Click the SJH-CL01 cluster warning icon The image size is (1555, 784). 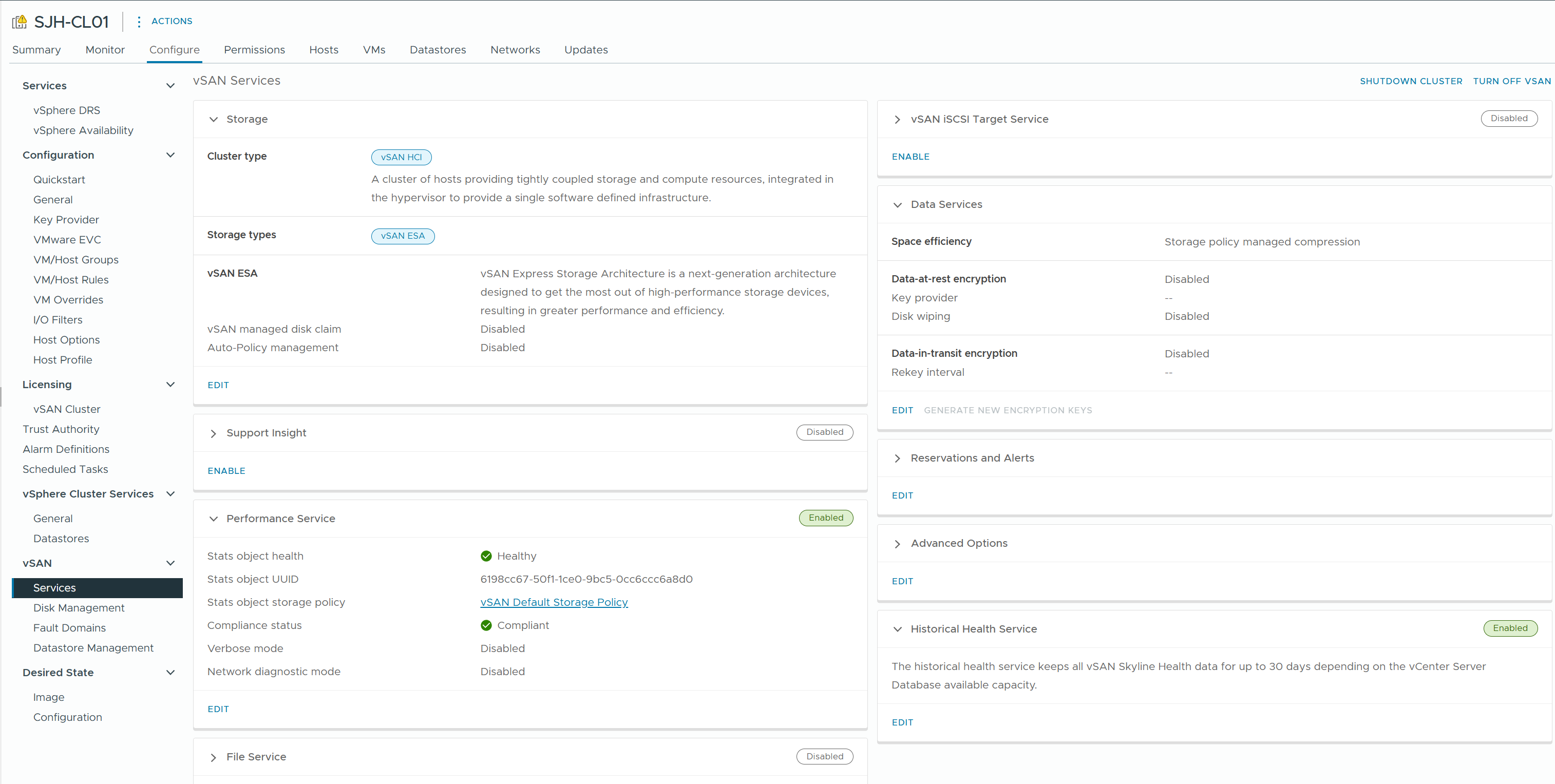tap(20, 22)
